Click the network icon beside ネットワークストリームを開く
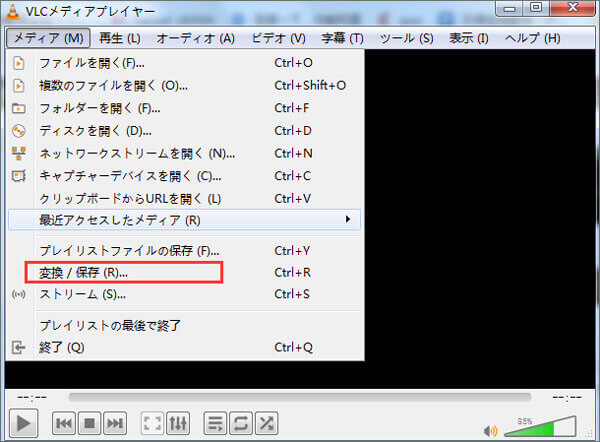 pyautogui.click(x=18, y=153)
